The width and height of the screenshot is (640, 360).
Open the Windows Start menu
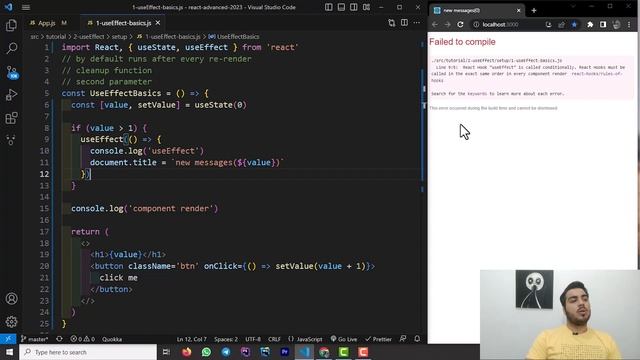9,352
